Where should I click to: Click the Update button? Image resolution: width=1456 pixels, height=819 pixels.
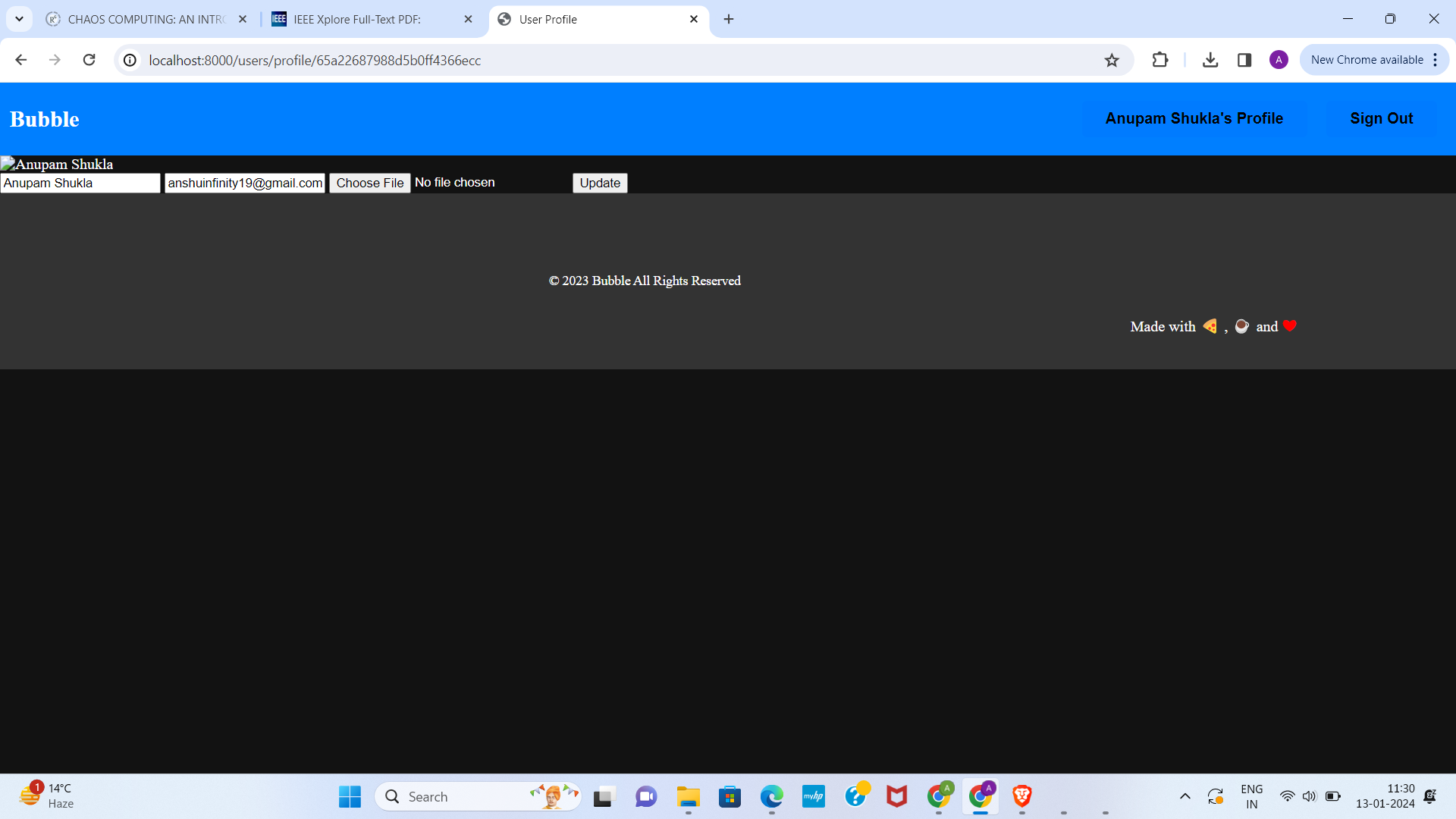[599, 183]
